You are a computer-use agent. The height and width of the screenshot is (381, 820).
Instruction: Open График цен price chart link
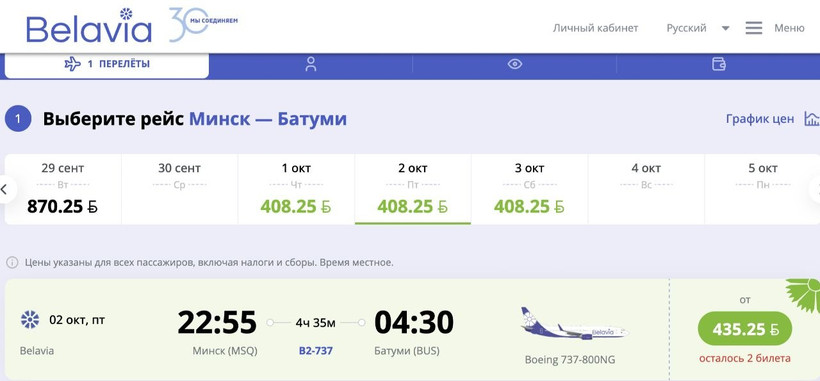point(760,119)
